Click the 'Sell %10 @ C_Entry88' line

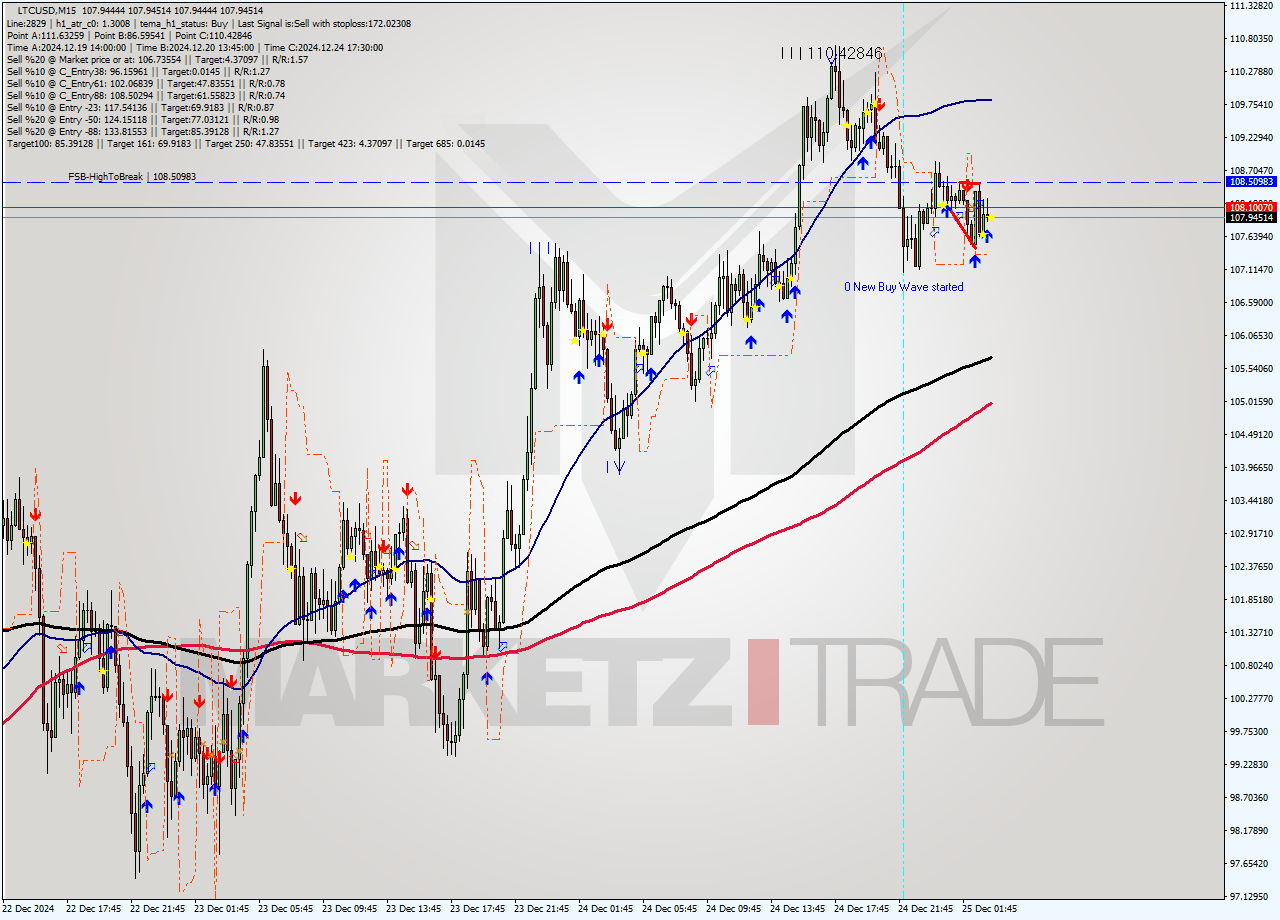point(146,95)
